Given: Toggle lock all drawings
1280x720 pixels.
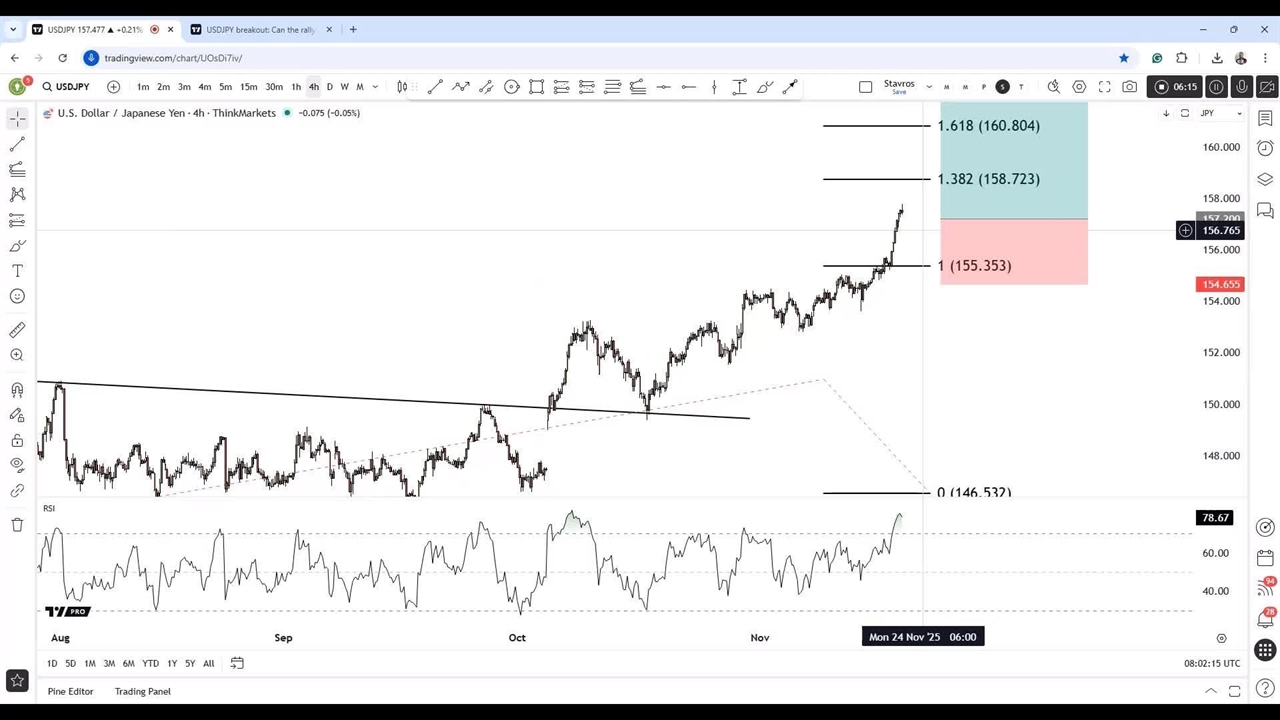Looking at the screenshot, I should tap(17, 440).
